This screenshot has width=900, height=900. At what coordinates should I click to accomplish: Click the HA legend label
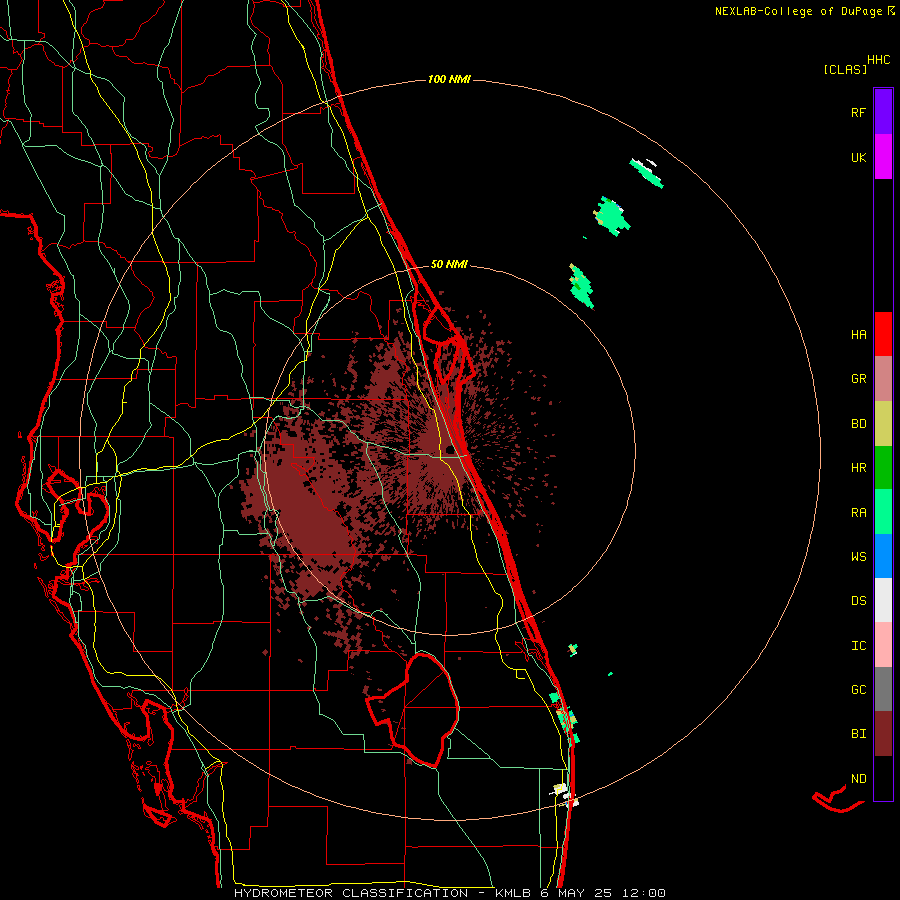pos(859,335)
